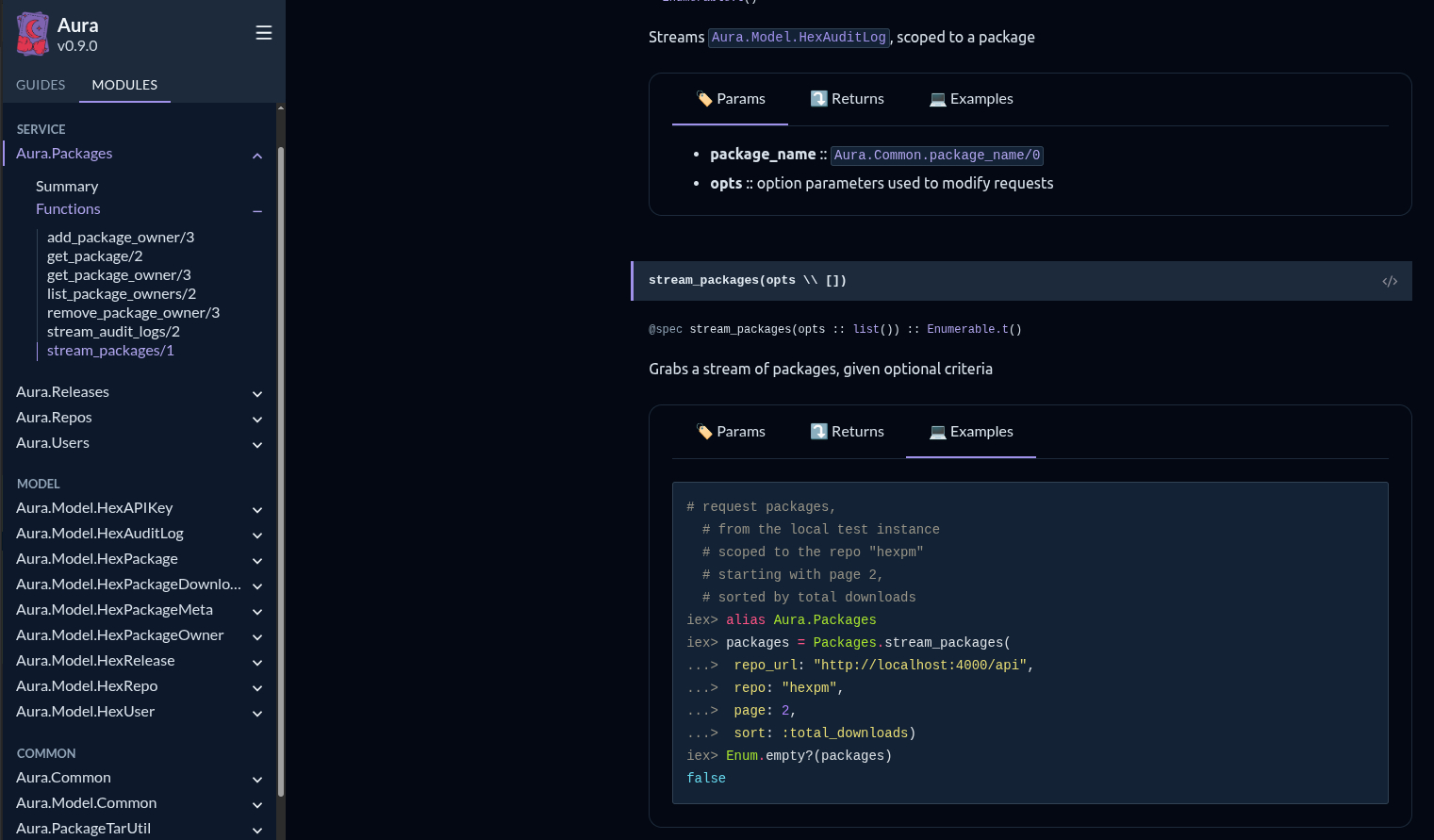This screenshot has width=1434, height=840.
Task: Toggle the sidebar hamburger menu
Action: pos(264,33)
